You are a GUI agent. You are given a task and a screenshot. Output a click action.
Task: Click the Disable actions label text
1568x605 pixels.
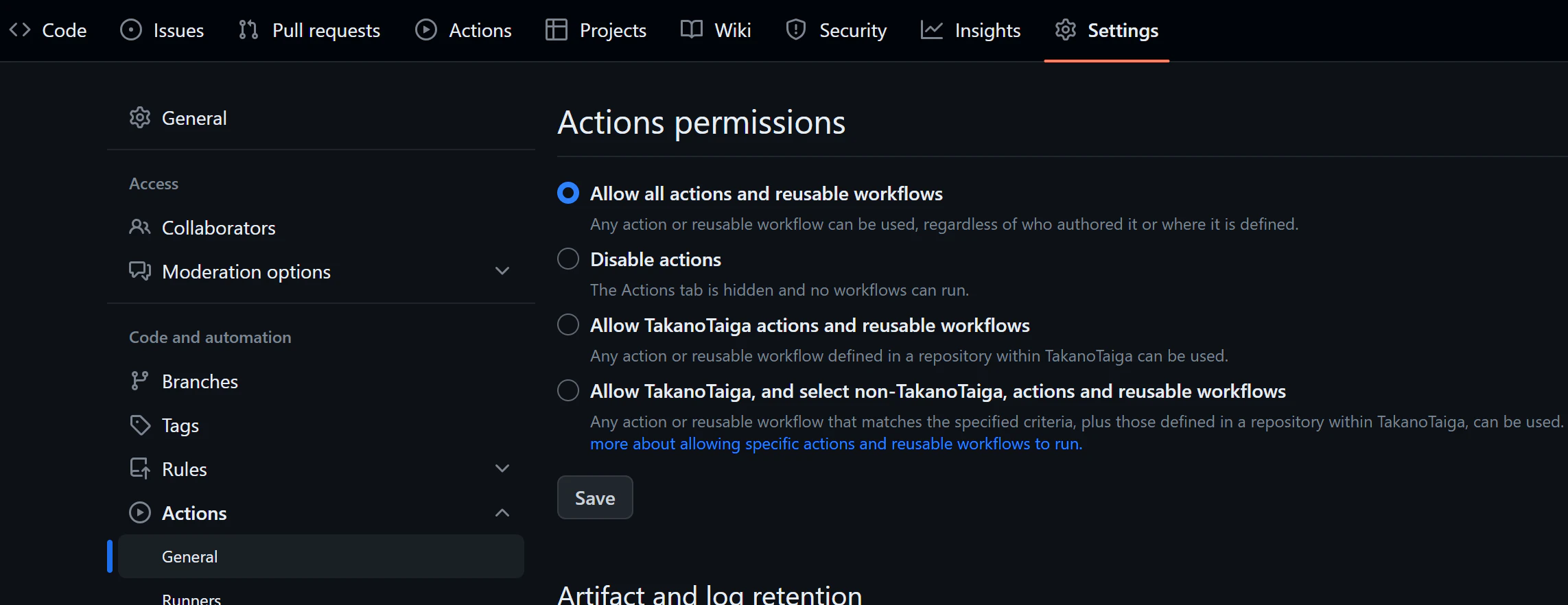click(655, 259)
